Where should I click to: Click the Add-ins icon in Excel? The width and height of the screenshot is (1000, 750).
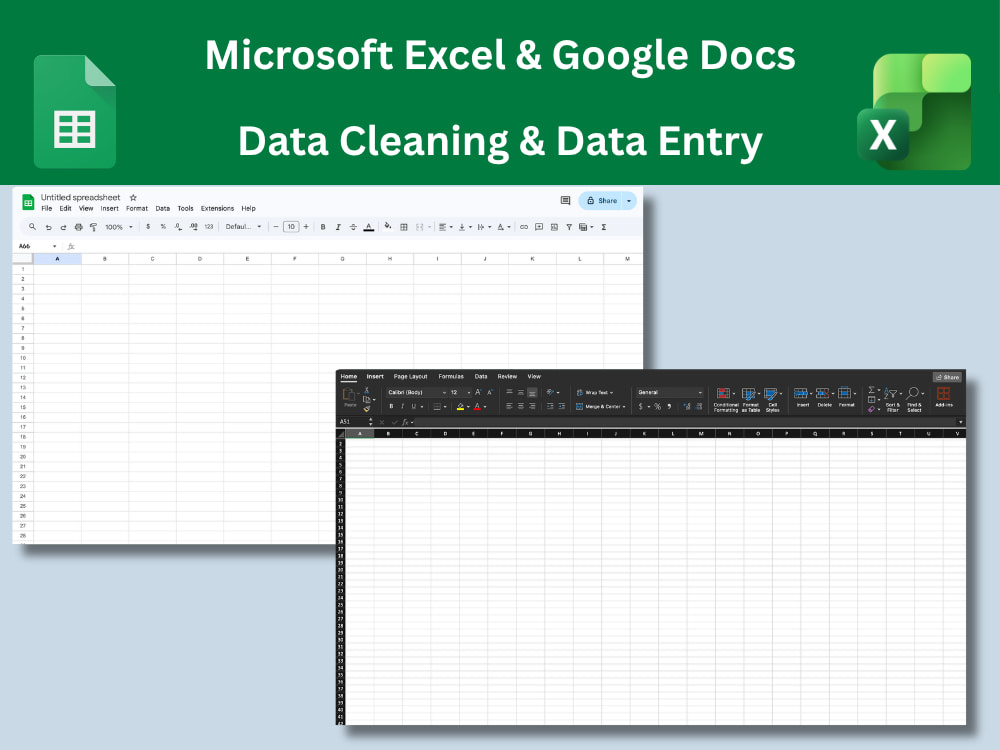click(944, 397)
